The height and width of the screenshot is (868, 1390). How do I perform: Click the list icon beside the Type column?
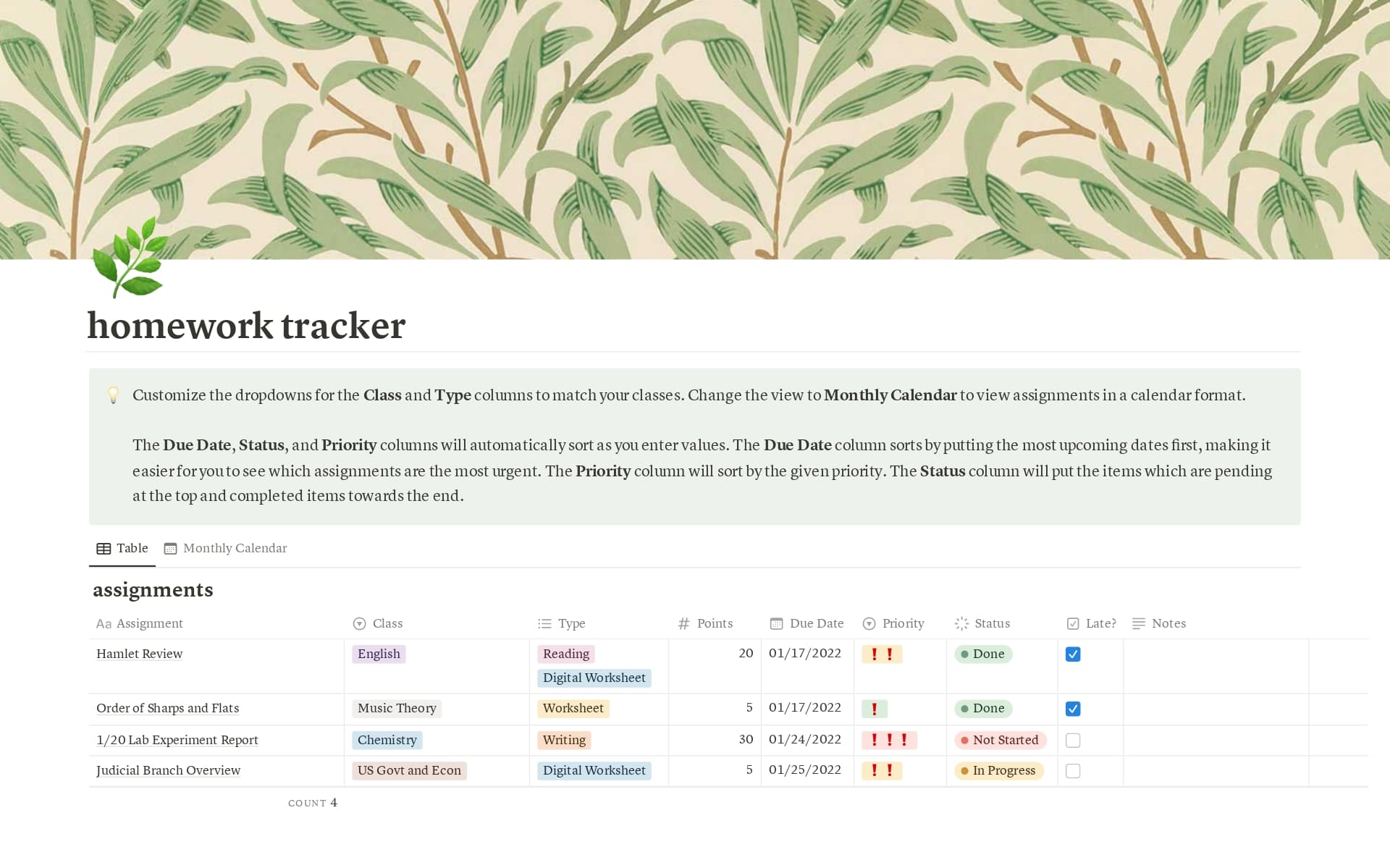[x=544, y=623]
